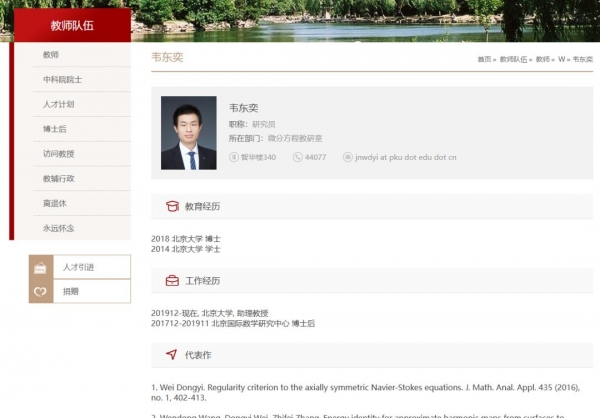The width and height of the screenshot is (600, 418).
Task: Select 中科院院士 in the sidebar
Action: pyautogui.click(x=62, y=79)
